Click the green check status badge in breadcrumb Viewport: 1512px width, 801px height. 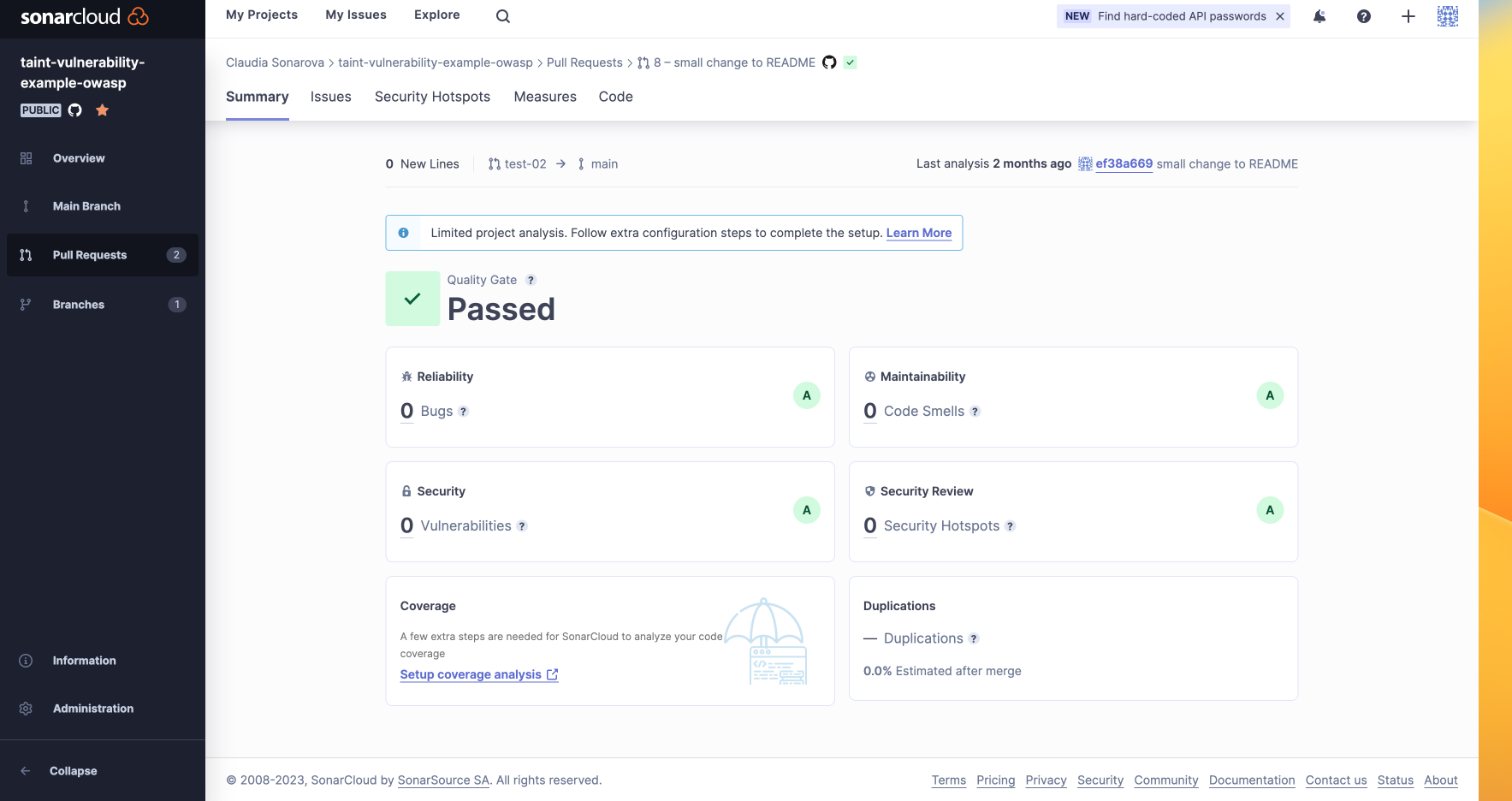850,62
